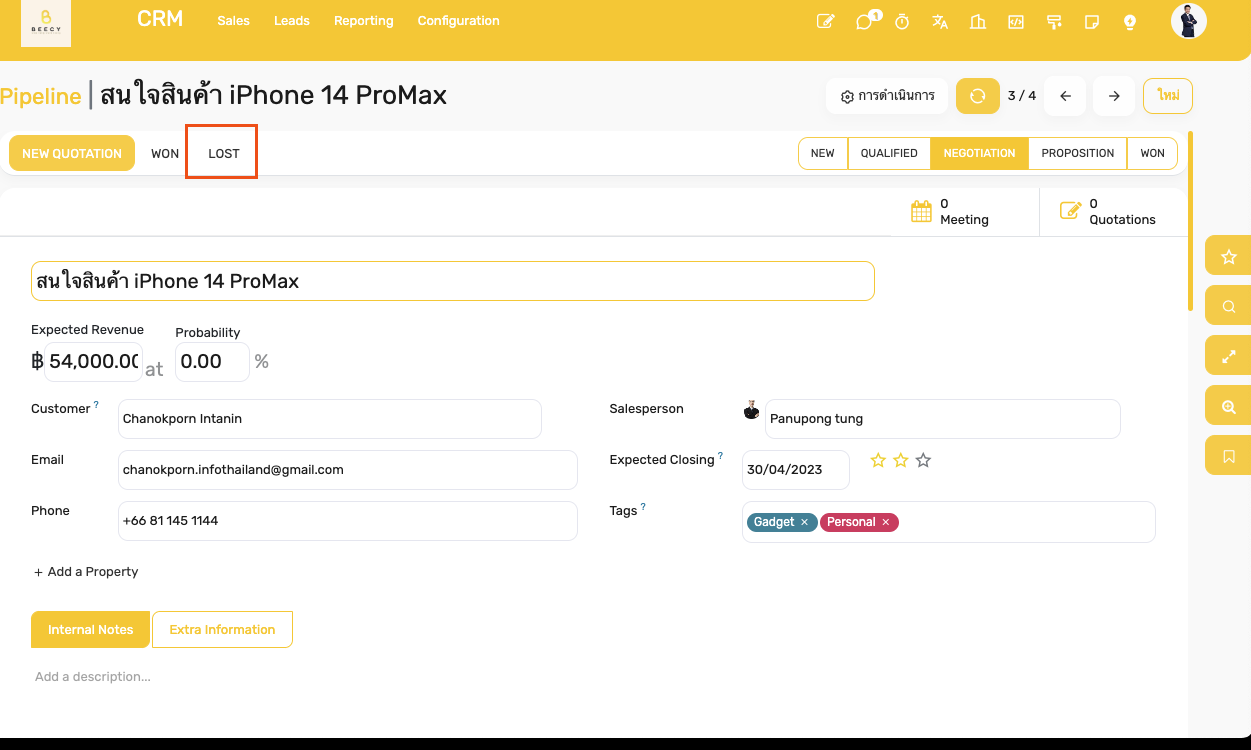The image size is (1251, 750).
Task: Open the stopwatch timer icon
Action: [902, 21]
